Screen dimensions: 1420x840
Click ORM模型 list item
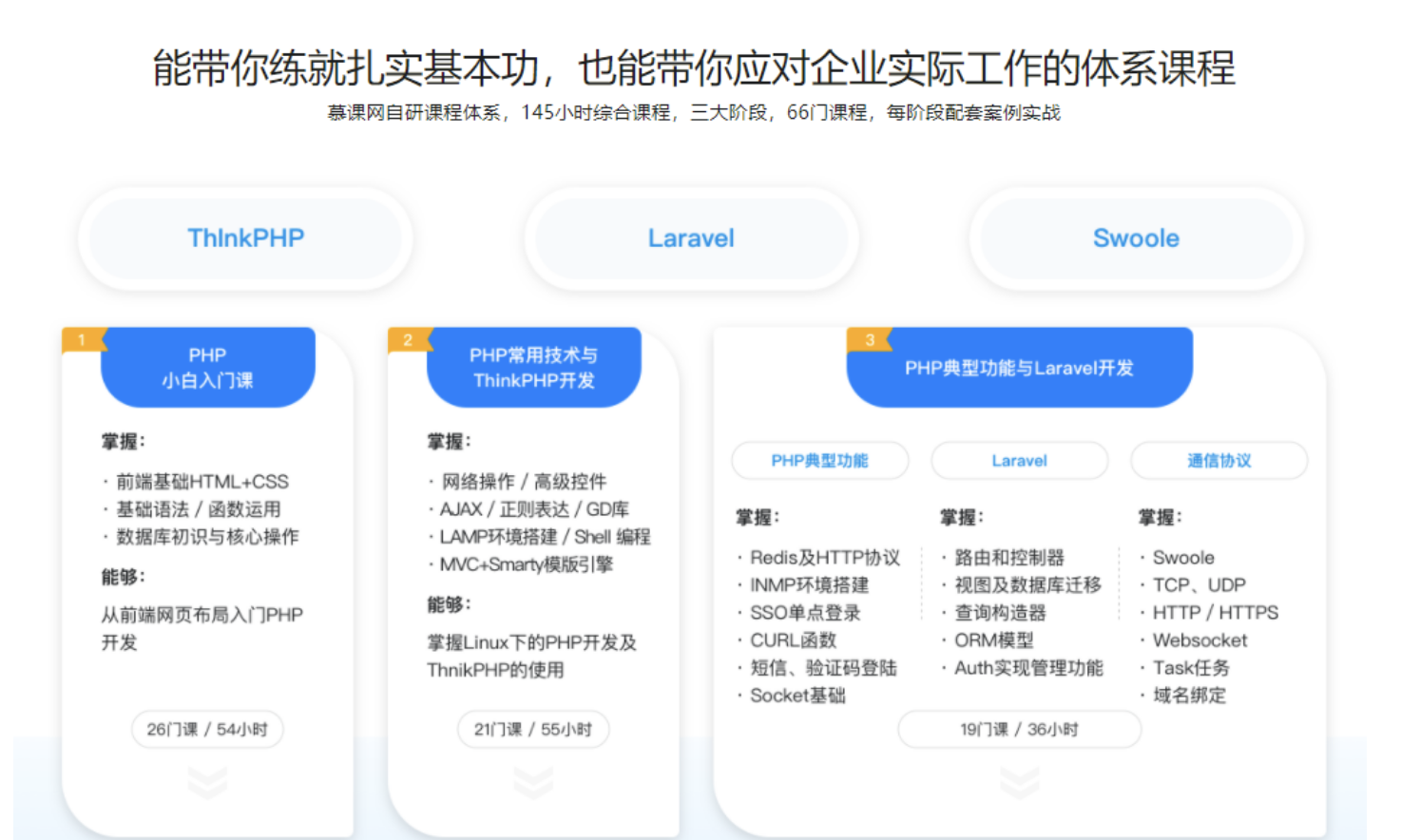pyautogui.click(x=994, y=640)
